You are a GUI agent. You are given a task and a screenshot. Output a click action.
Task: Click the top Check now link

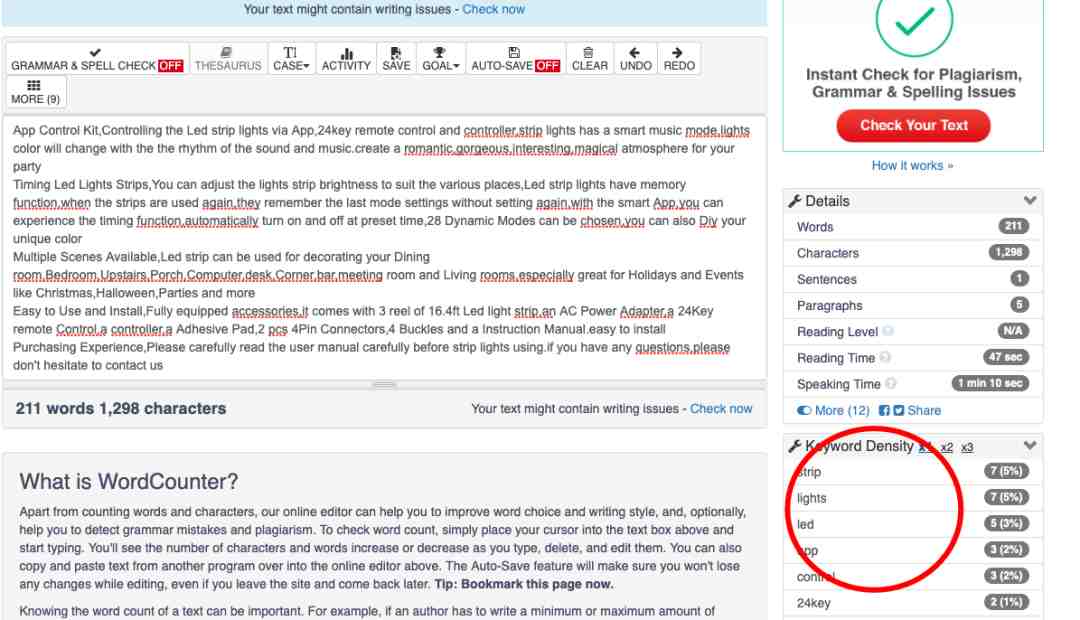click(x=493, y=10)
